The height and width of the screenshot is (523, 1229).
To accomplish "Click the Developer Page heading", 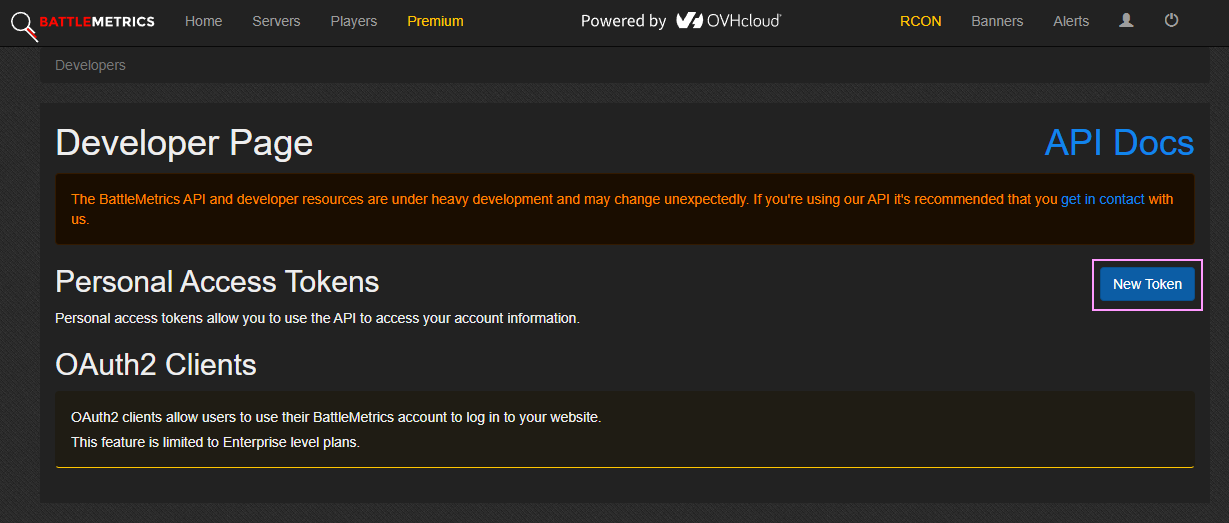I will pyautogui.click(x=184, y=143).
